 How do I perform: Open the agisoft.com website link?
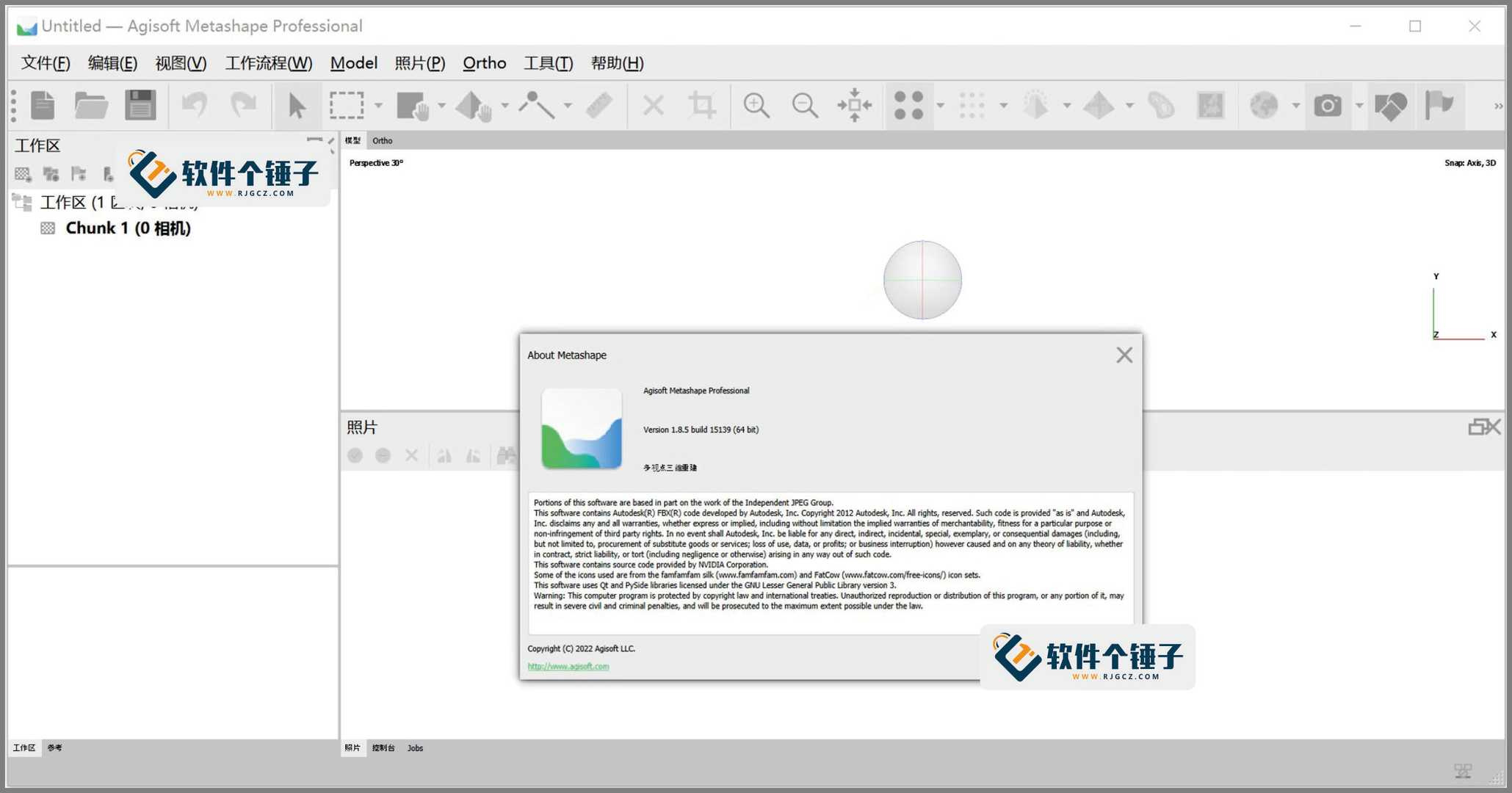pos(568,666)
